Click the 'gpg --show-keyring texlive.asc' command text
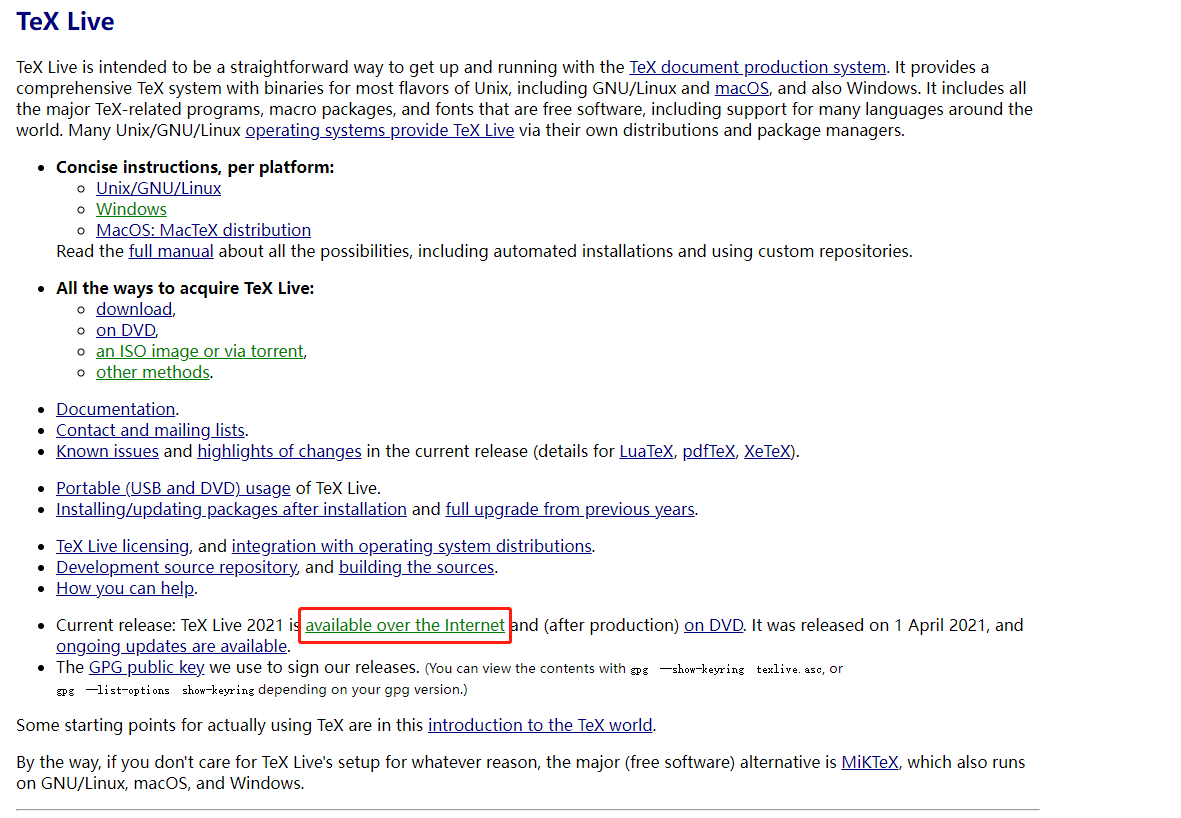The height and width of the screenshot is (818, 1181). pyautogui.click(x=727, y=670)
